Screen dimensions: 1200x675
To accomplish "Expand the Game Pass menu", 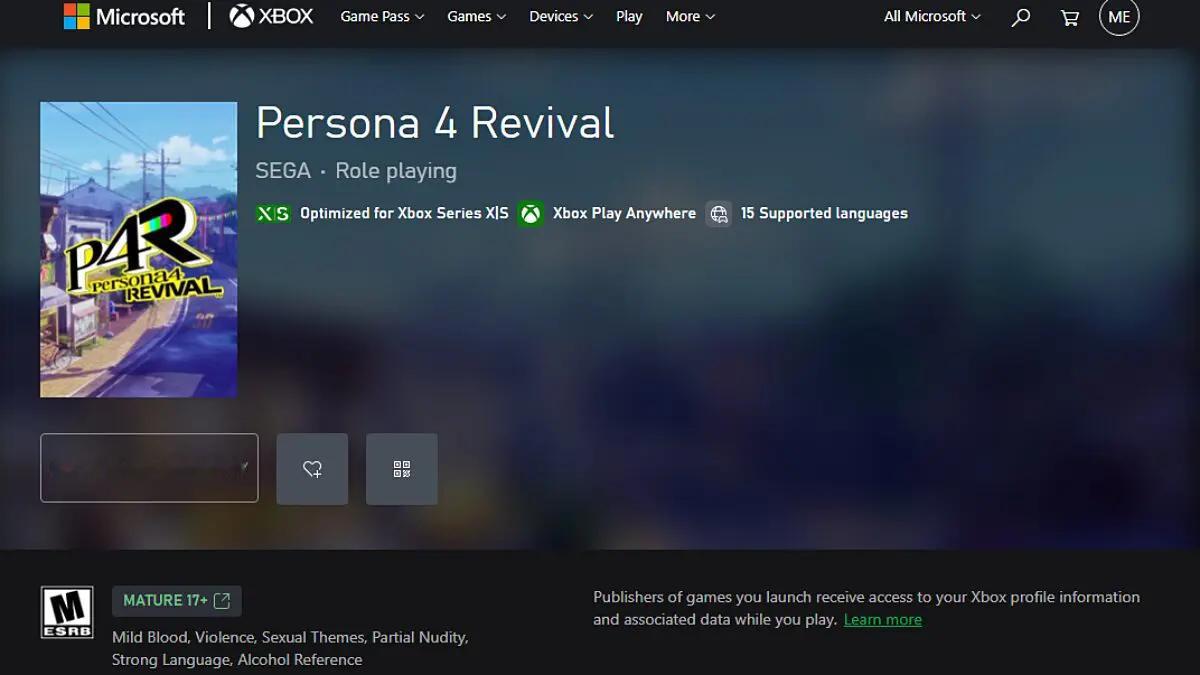I will tap(382, 17).
